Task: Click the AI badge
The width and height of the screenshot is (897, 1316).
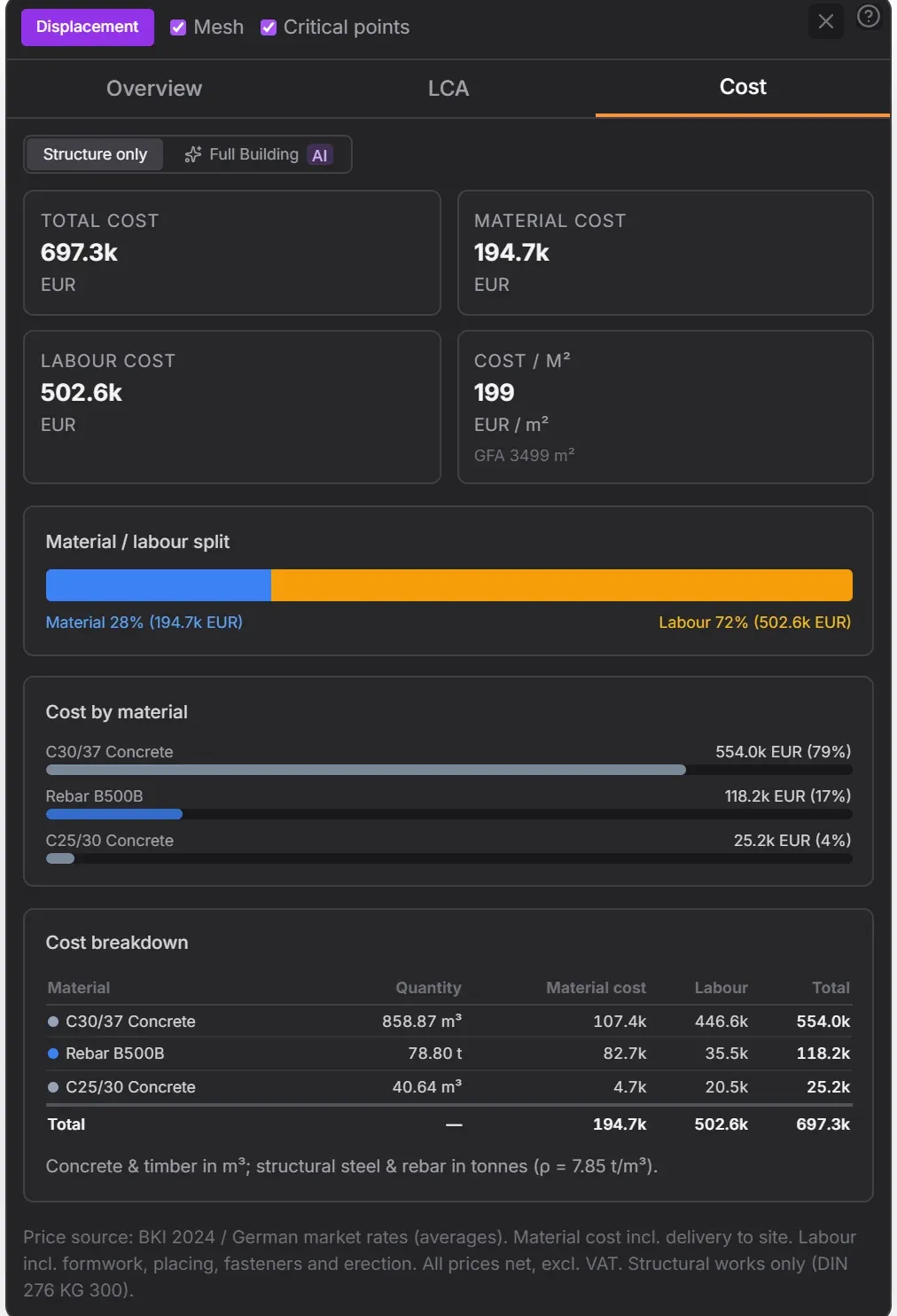Action: [x=320, y=155]
